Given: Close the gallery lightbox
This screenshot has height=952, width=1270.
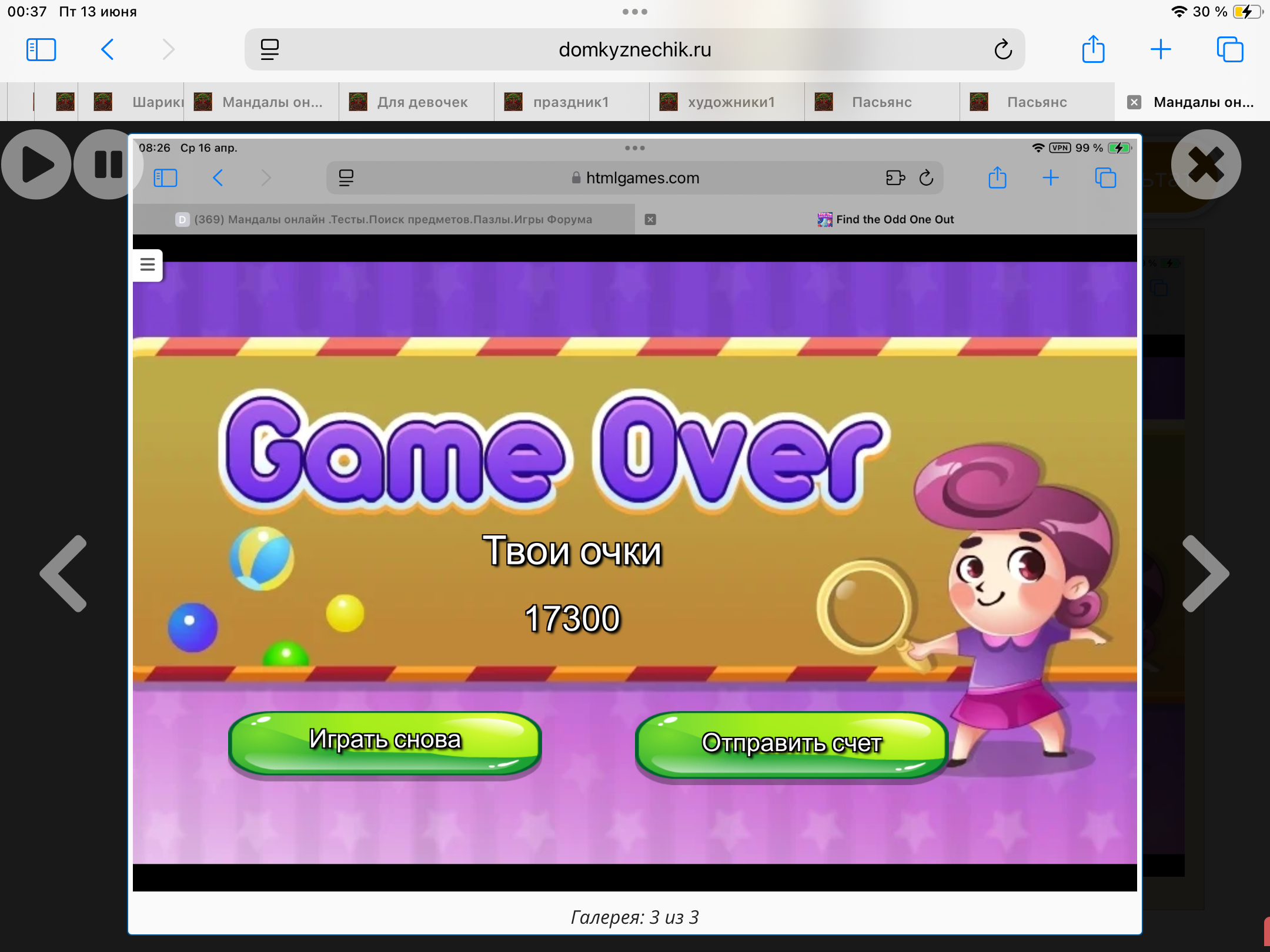Looking at the screenshot, I should coord(1206,165).
